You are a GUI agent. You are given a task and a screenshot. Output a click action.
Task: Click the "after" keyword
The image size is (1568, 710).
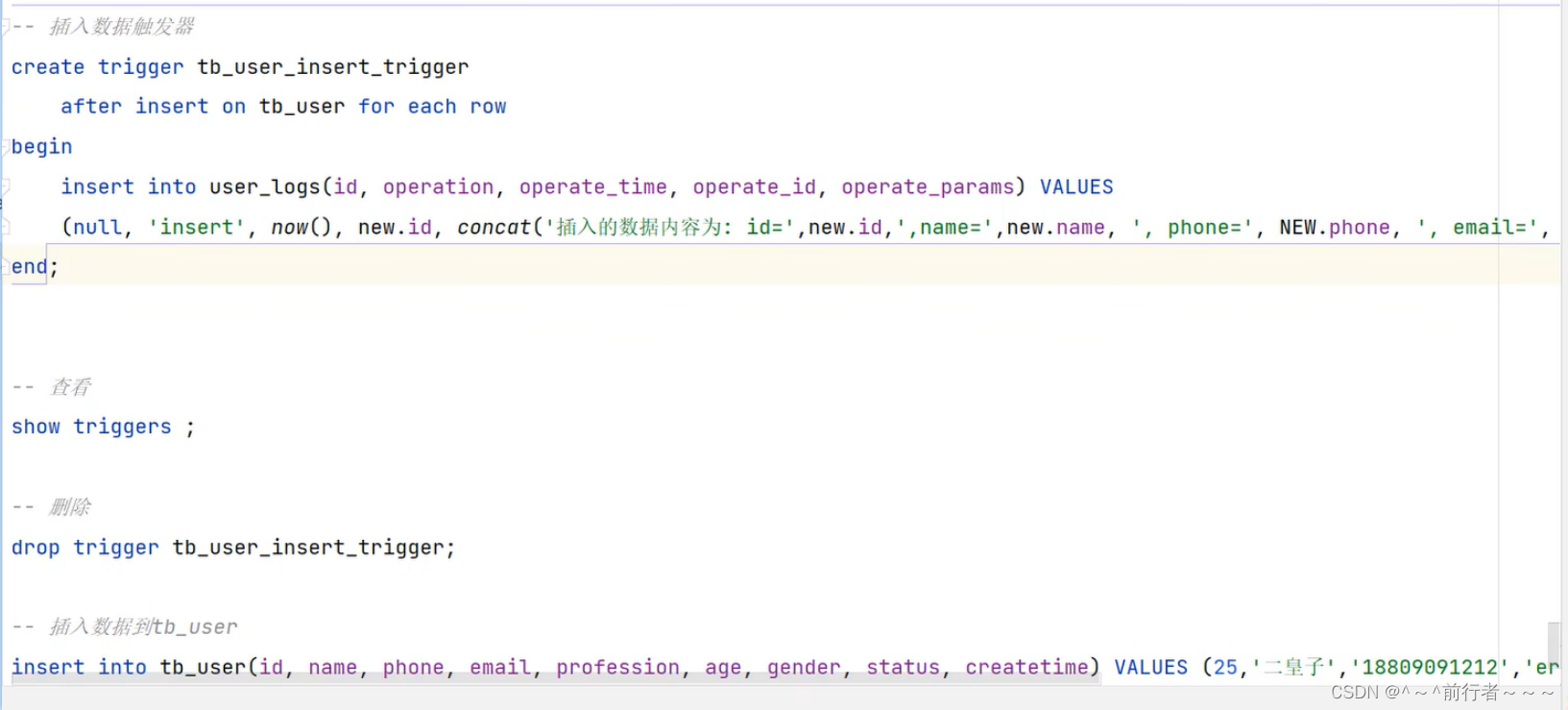91,107
